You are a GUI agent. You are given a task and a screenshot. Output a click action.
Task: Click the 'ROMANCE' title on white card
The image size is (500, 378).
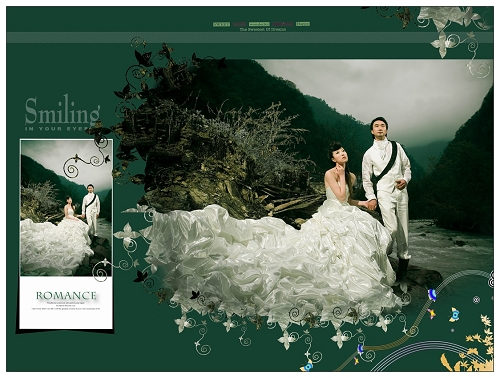pos(66,295)
